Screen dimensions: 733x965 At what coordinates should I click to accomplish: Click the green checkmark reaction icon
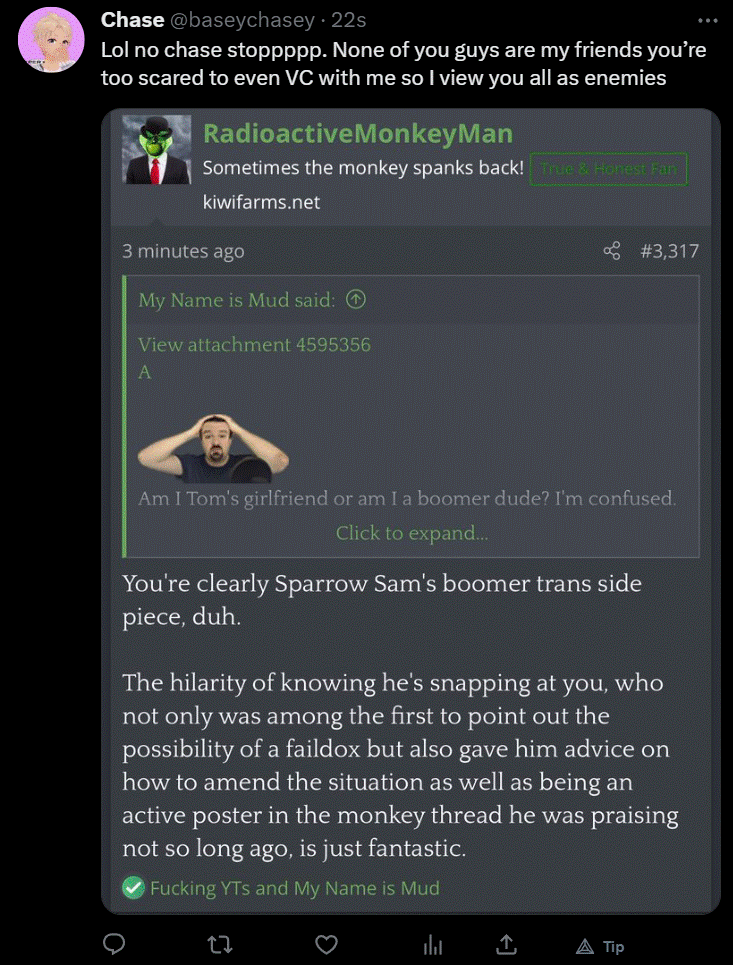click(x=133, y=887)
